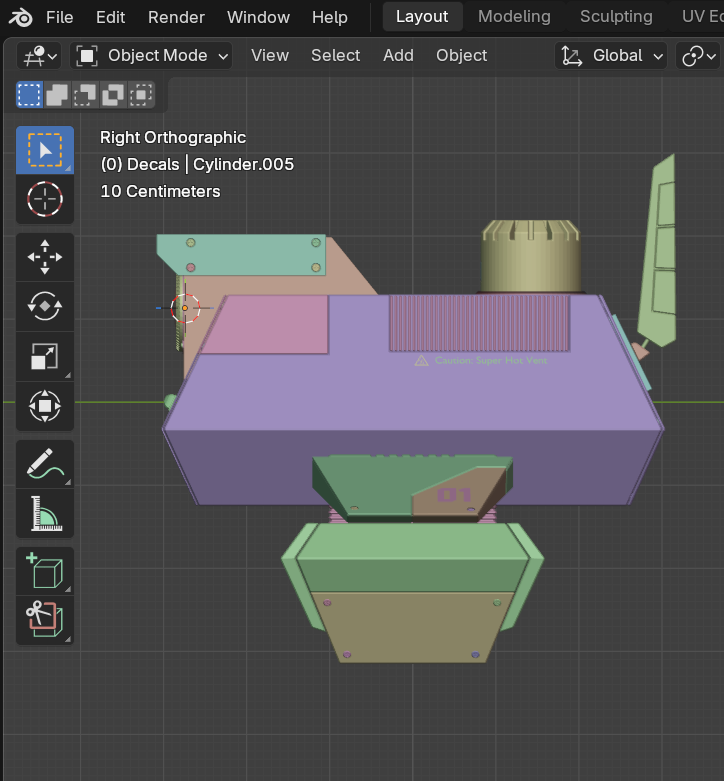This screenshot has width=724, height=781.
Task: Switch to the Layout workspace tab
Action: [x=422, y=16]
